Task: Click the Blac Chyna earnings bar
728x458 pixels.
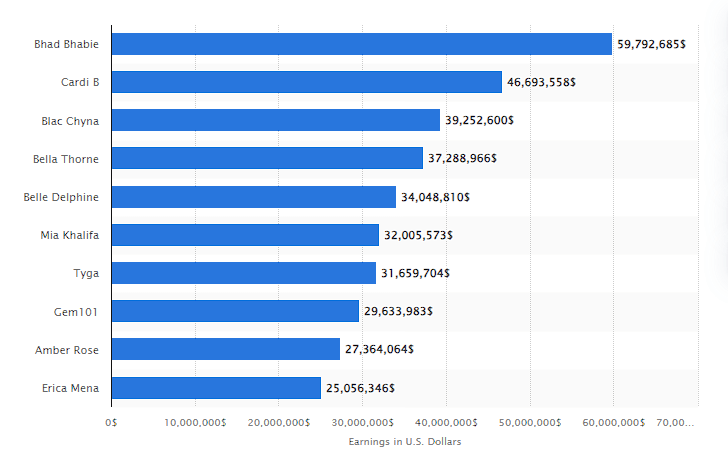Action: [276, 120]
